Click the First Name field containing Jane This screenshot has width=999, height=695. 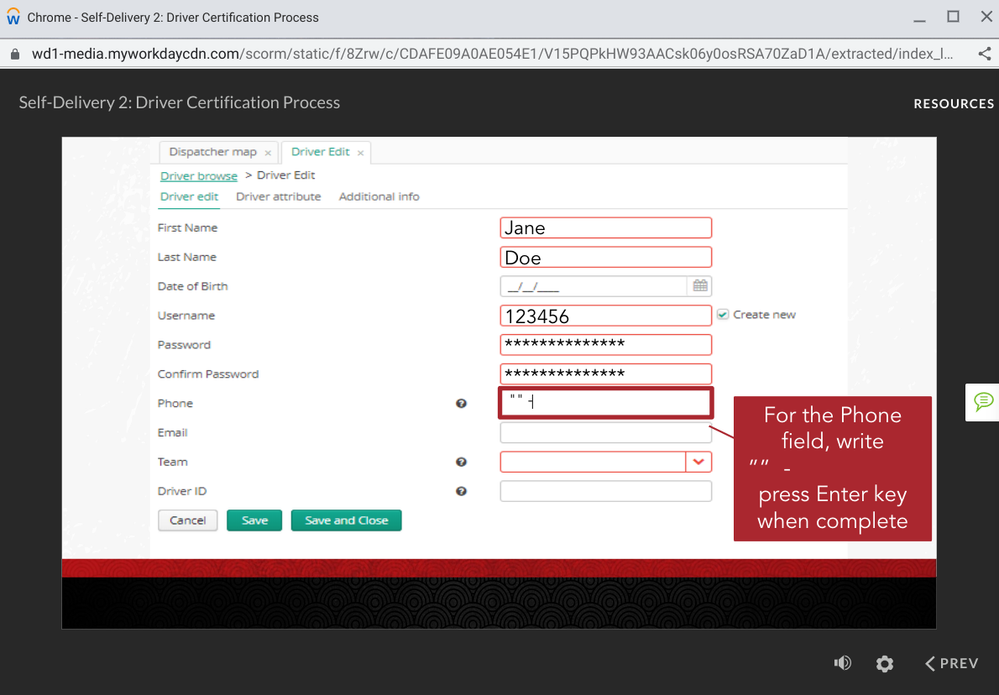point(605,227)
